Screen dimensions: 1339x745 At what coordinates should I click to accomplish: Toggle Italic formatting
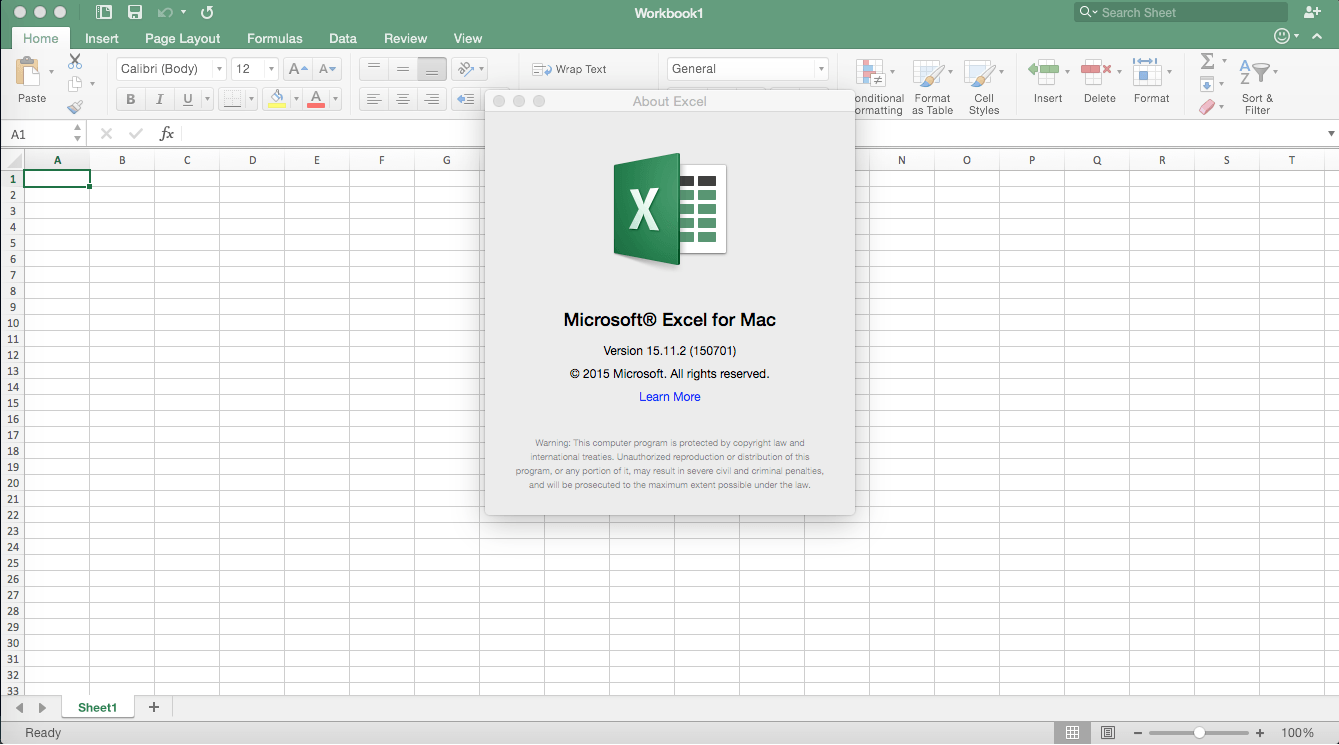[x=159, y=99]
